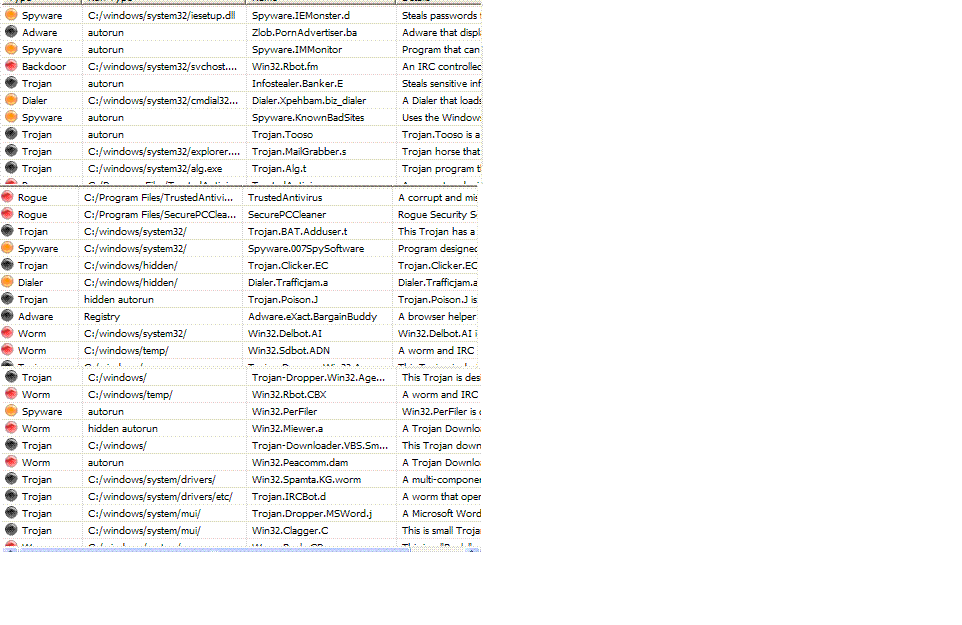Click orange Dialer icon for Dialer.Xpehbam.biz_dialer
This screenshot has height=625, width=962.
click(x=11, y=100)
